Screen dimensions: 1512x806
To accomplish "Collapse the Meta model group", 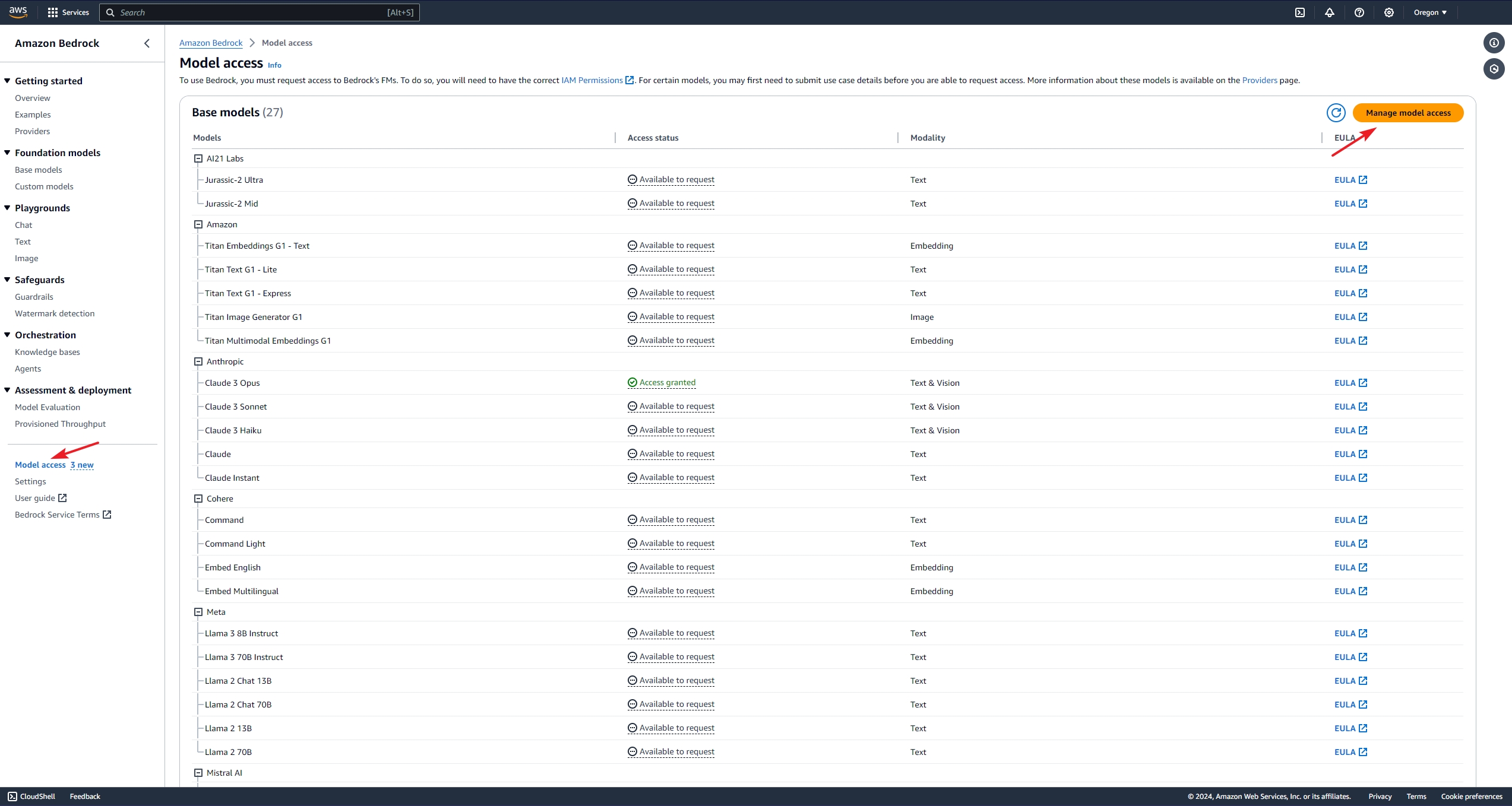I will tap(198, 612).
